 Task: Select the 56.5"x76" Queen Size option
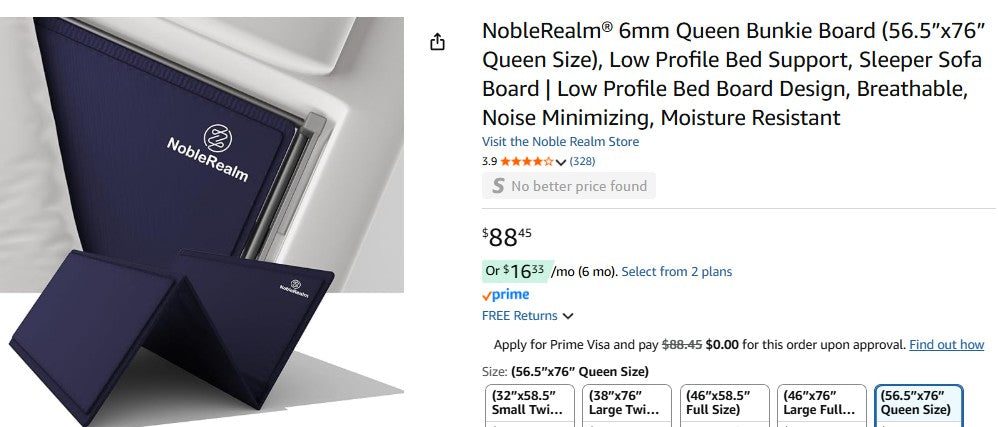click(x=918, y=405)
